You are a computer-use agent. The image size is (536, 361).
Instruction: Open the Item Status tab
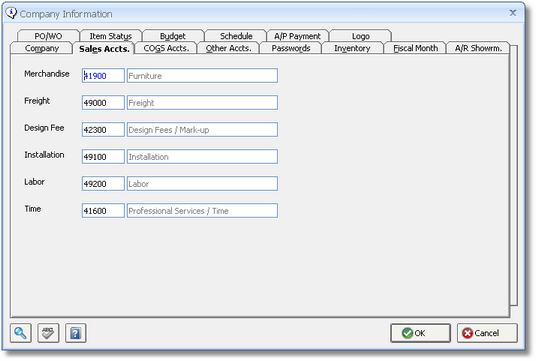[x=111, y=36]
